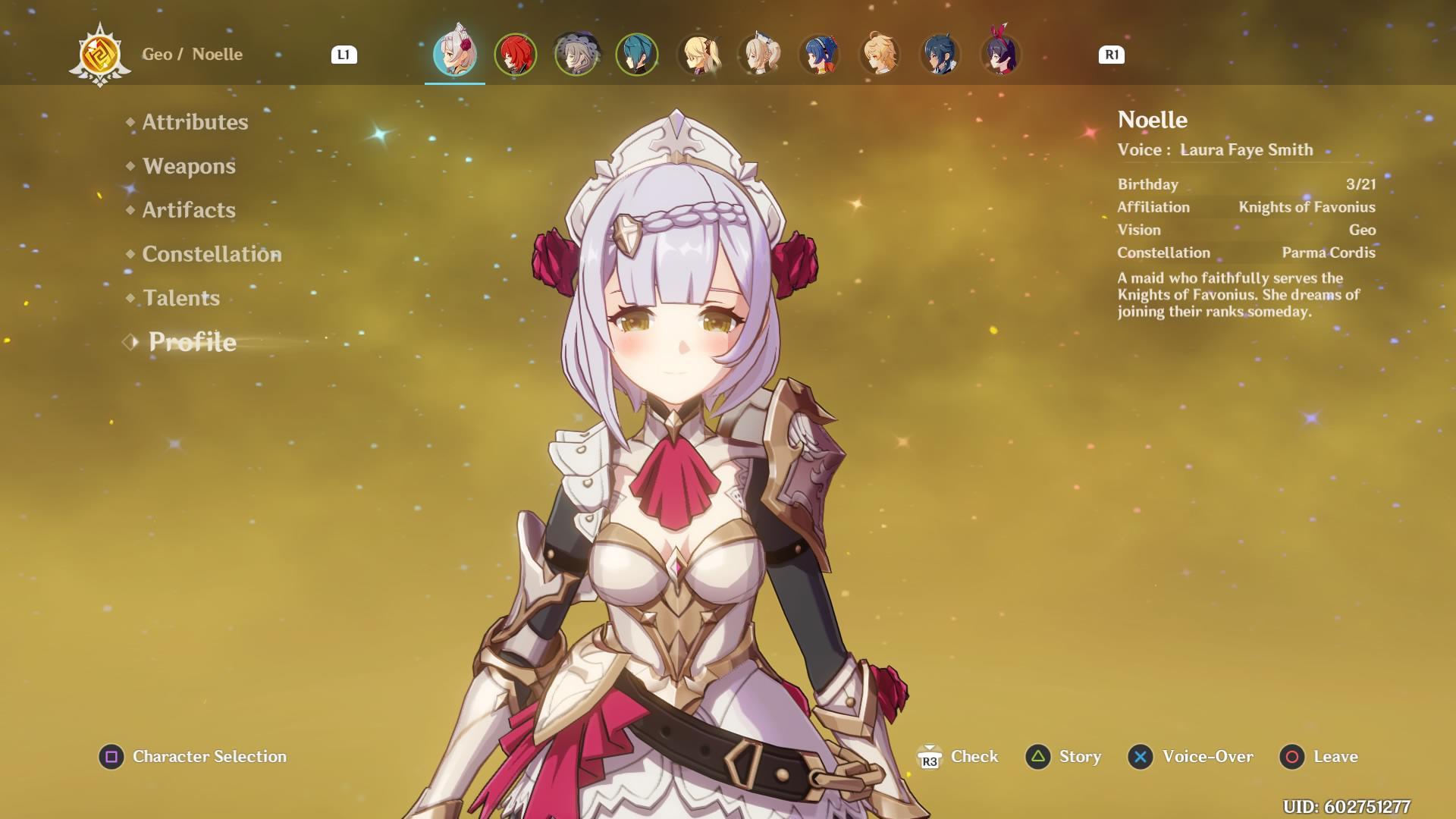This screenshot has height=819, width=1456.
Task: Open Character Selection with the square button
Action: coord(111,757)
